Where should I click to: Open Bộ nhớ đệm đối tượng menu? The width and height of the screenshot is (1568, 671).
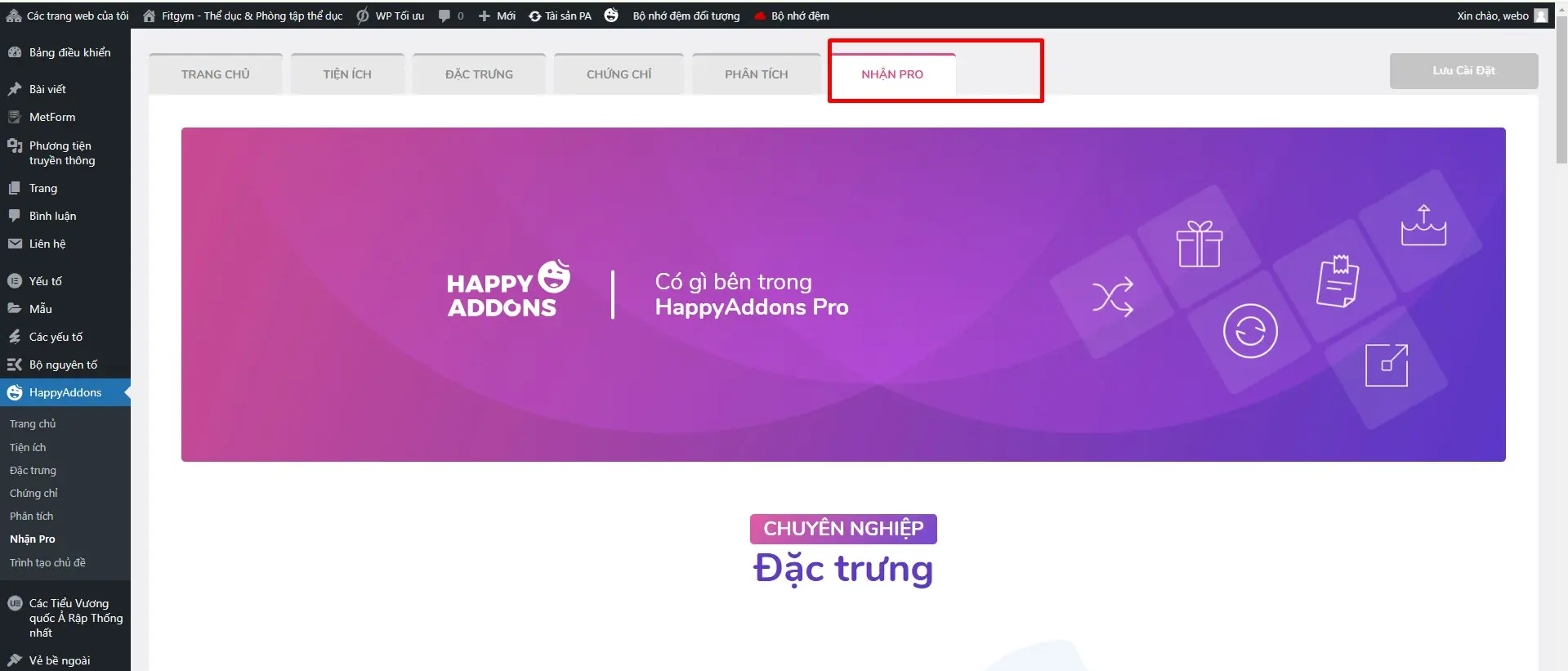[x=686, y=16]
